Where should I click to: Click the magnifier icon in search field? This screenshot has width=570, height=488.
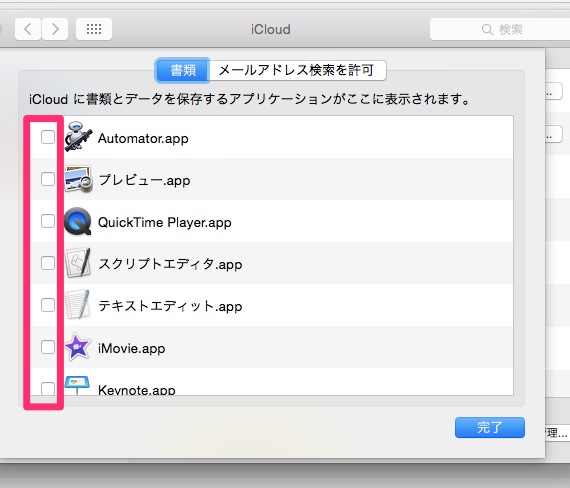point(487,29)
